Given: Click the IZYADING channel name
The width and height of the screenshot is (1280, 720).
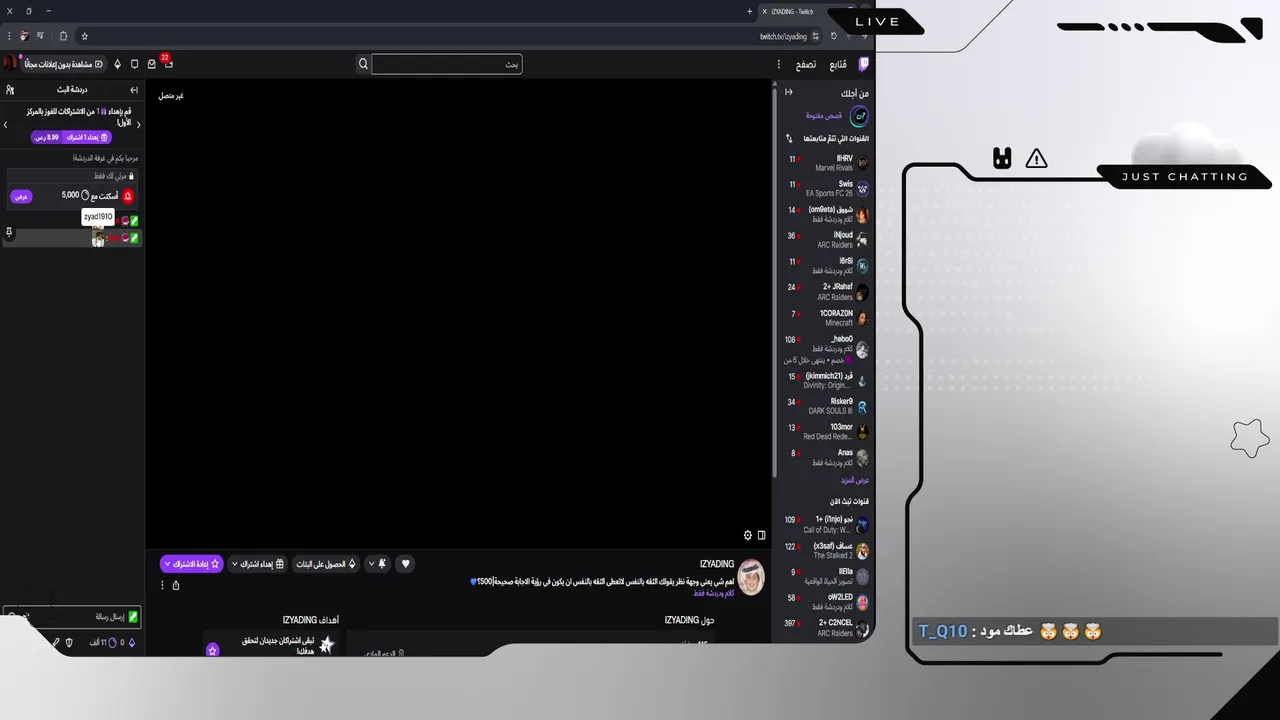Looking at the screenshot, I should (x=717, y=564).
